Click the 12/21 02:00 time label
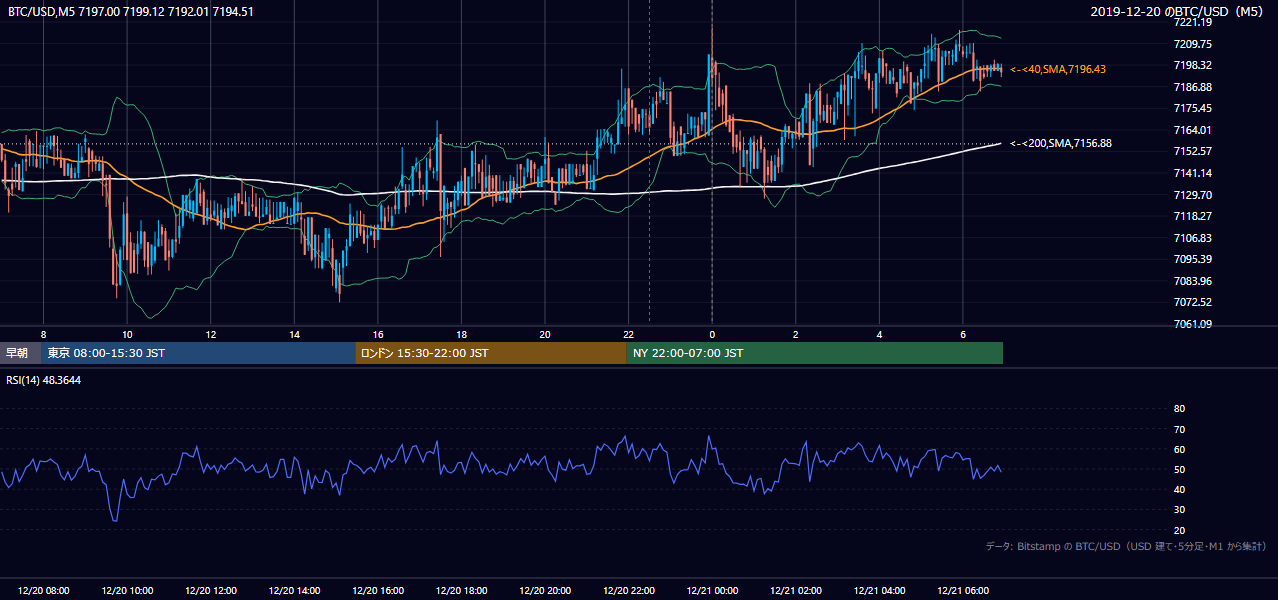 tap(796, 591)
